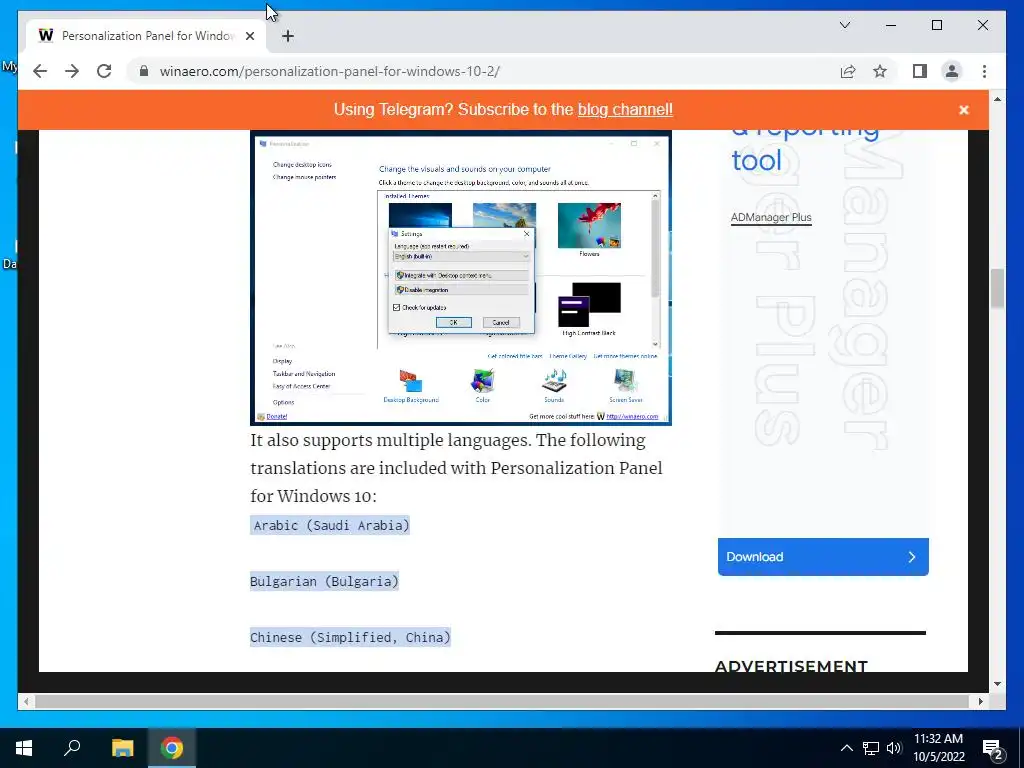Open the clock and date flyout
The width and height of the screenshot is (1024, 768).
tap(938, 748)
